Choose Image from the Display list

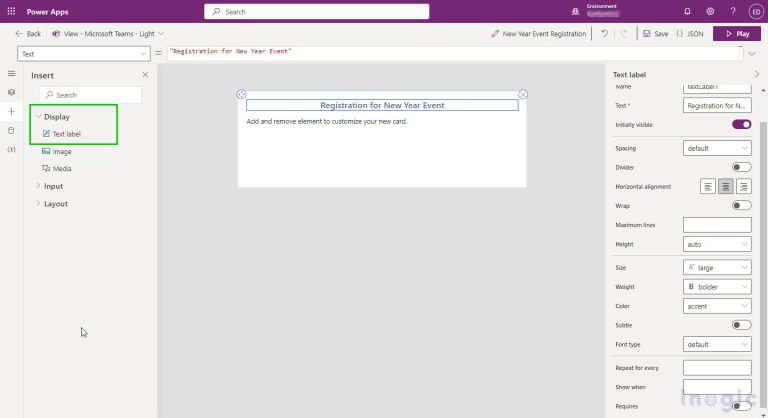pyautogui.click(x=61, y=151)
